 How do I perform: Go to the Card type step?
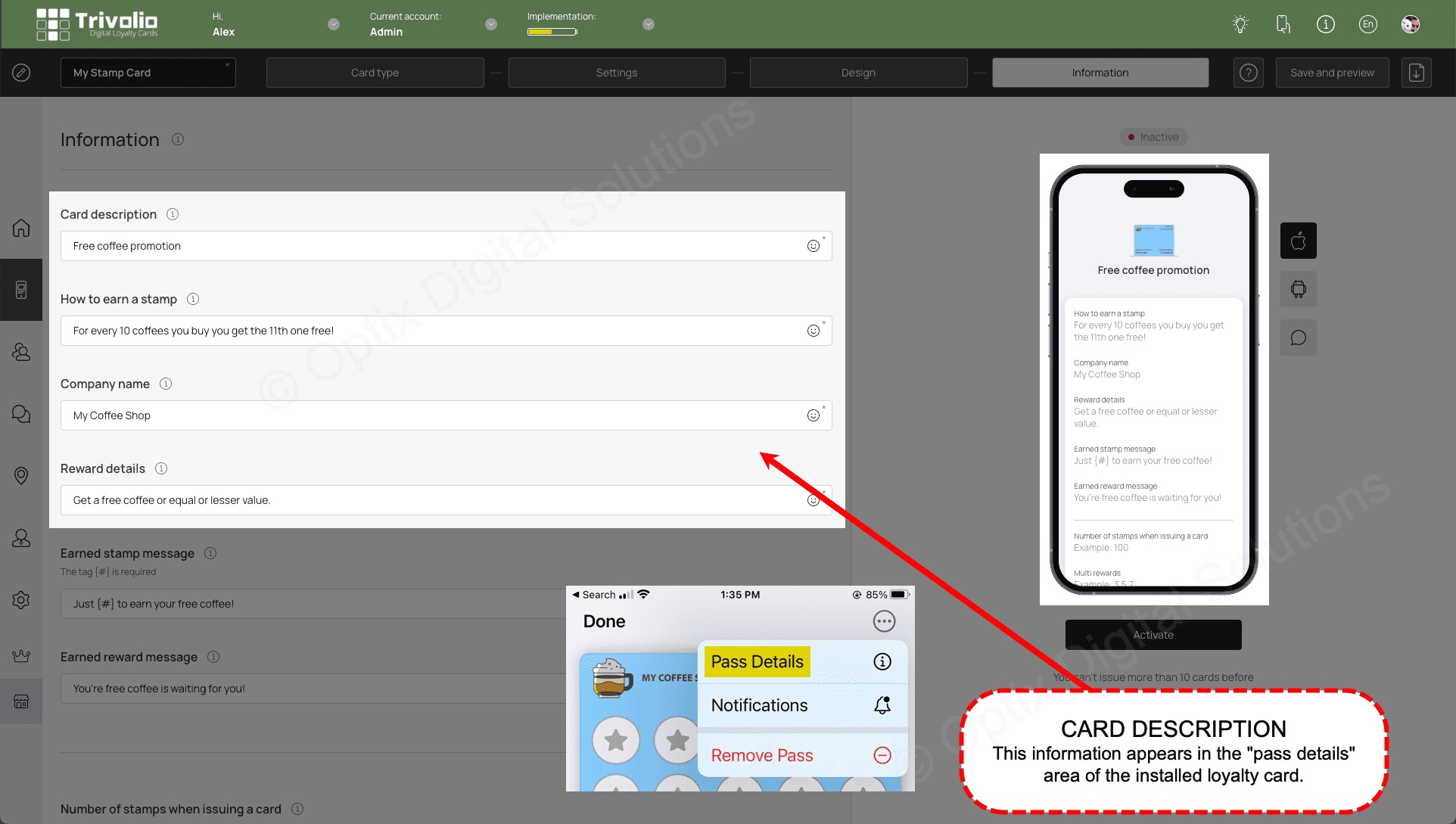375,73
